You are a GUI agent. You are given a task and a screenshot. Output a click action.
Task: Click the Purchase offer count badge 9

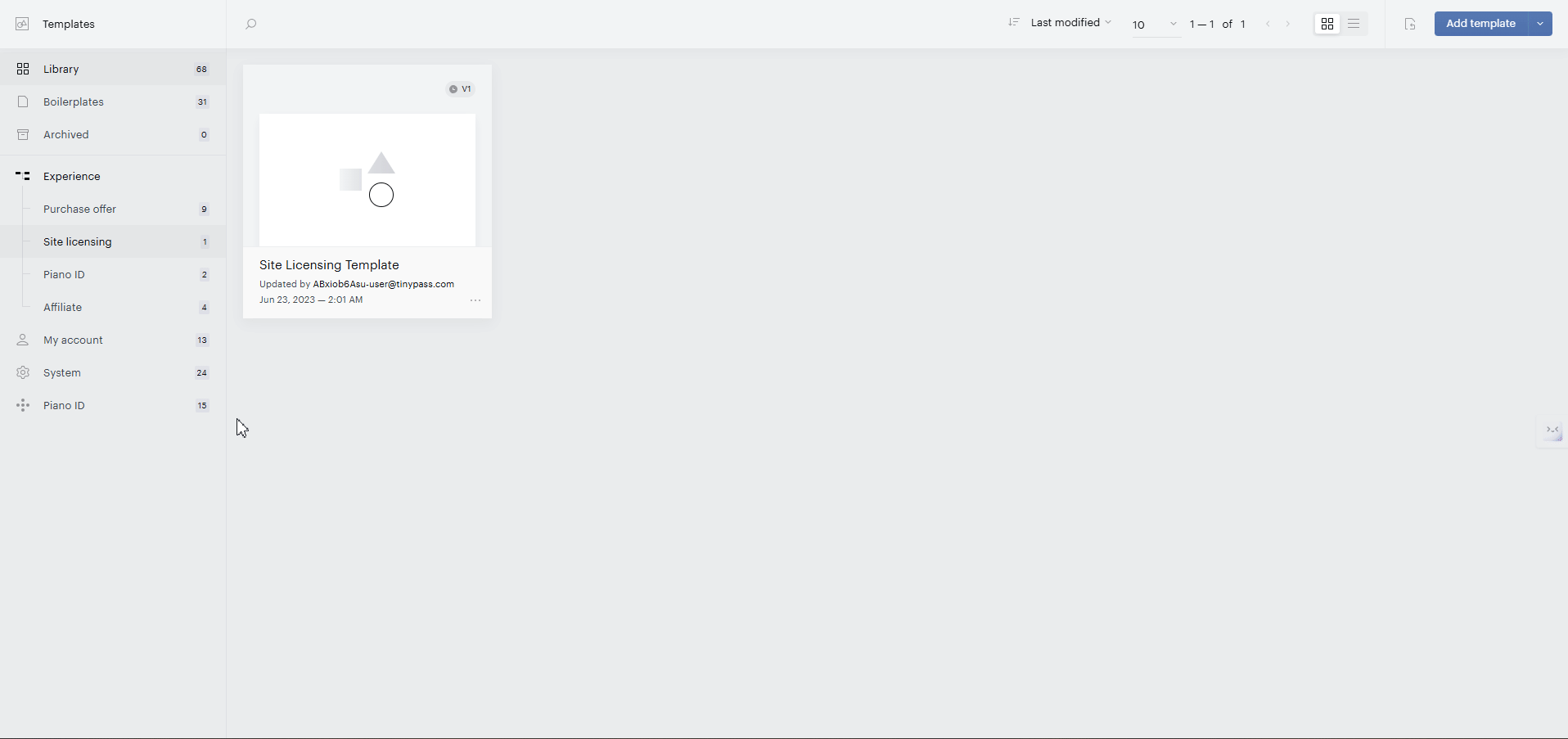[x=204, y=210]
